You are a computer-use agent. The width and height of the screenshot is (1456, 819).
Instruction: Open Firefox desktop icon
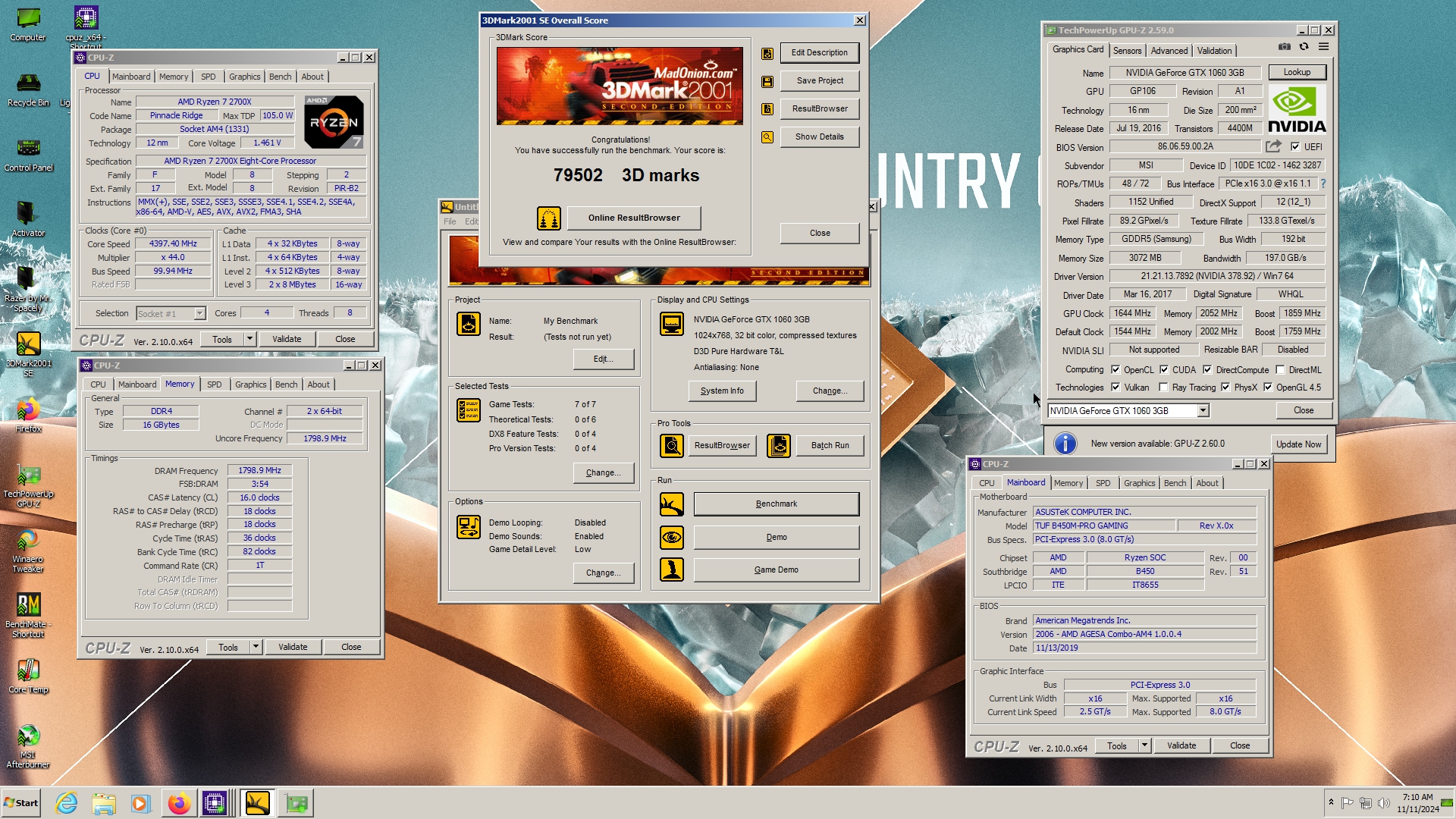click(28, 415)
